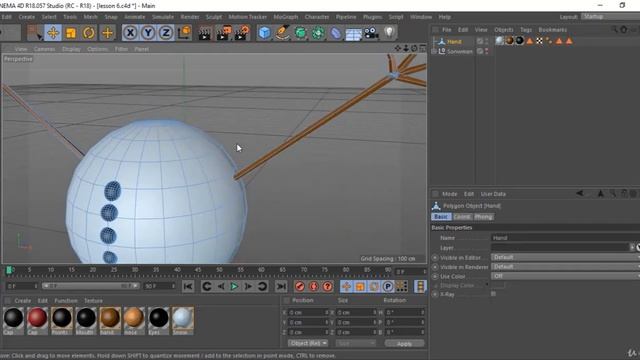Expand the Snowman null object
The width and height of the screenshot is (640, 360).
(434, 51)
